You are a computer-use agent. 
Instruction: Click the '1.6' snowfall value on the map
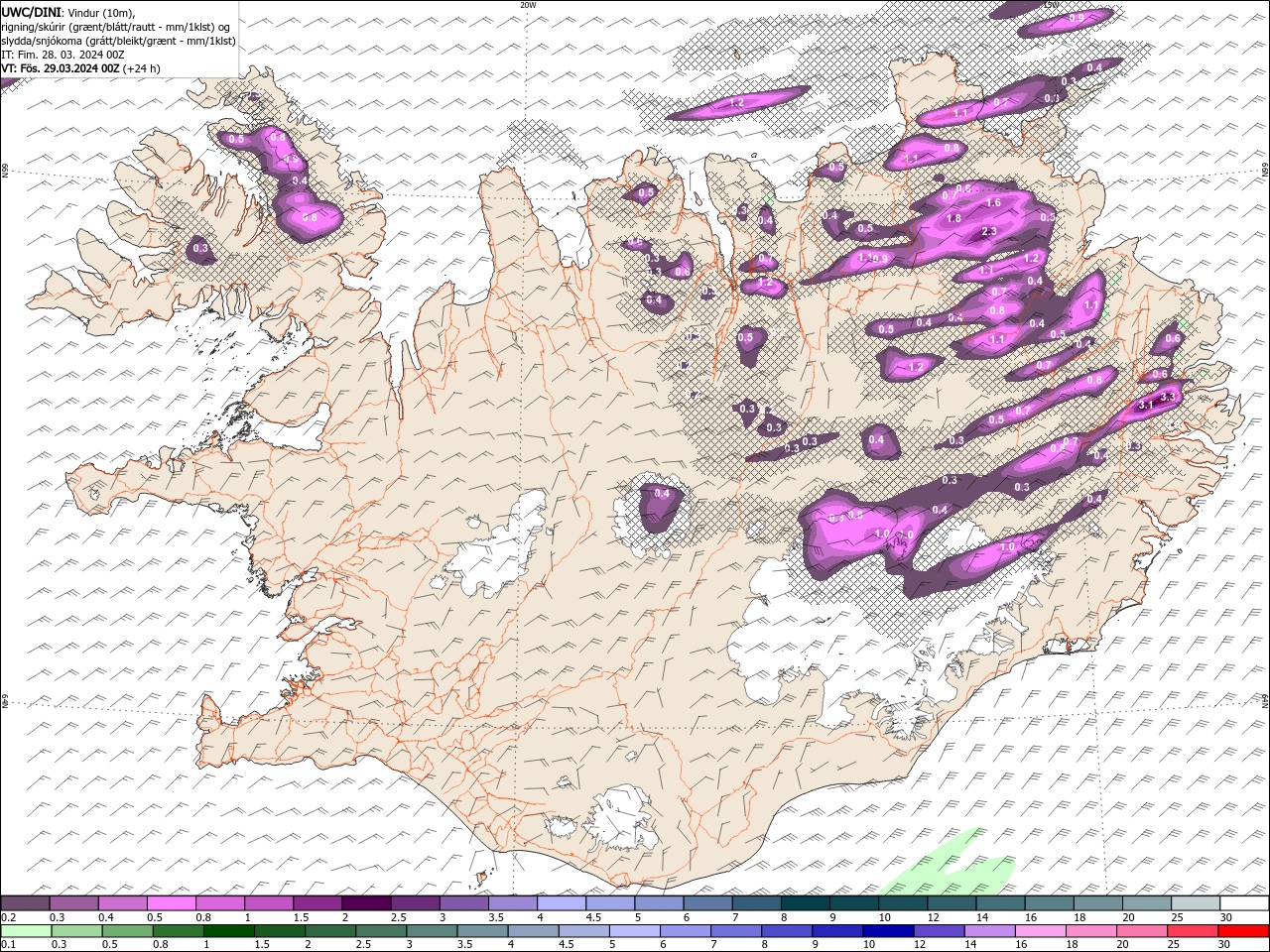993,202
